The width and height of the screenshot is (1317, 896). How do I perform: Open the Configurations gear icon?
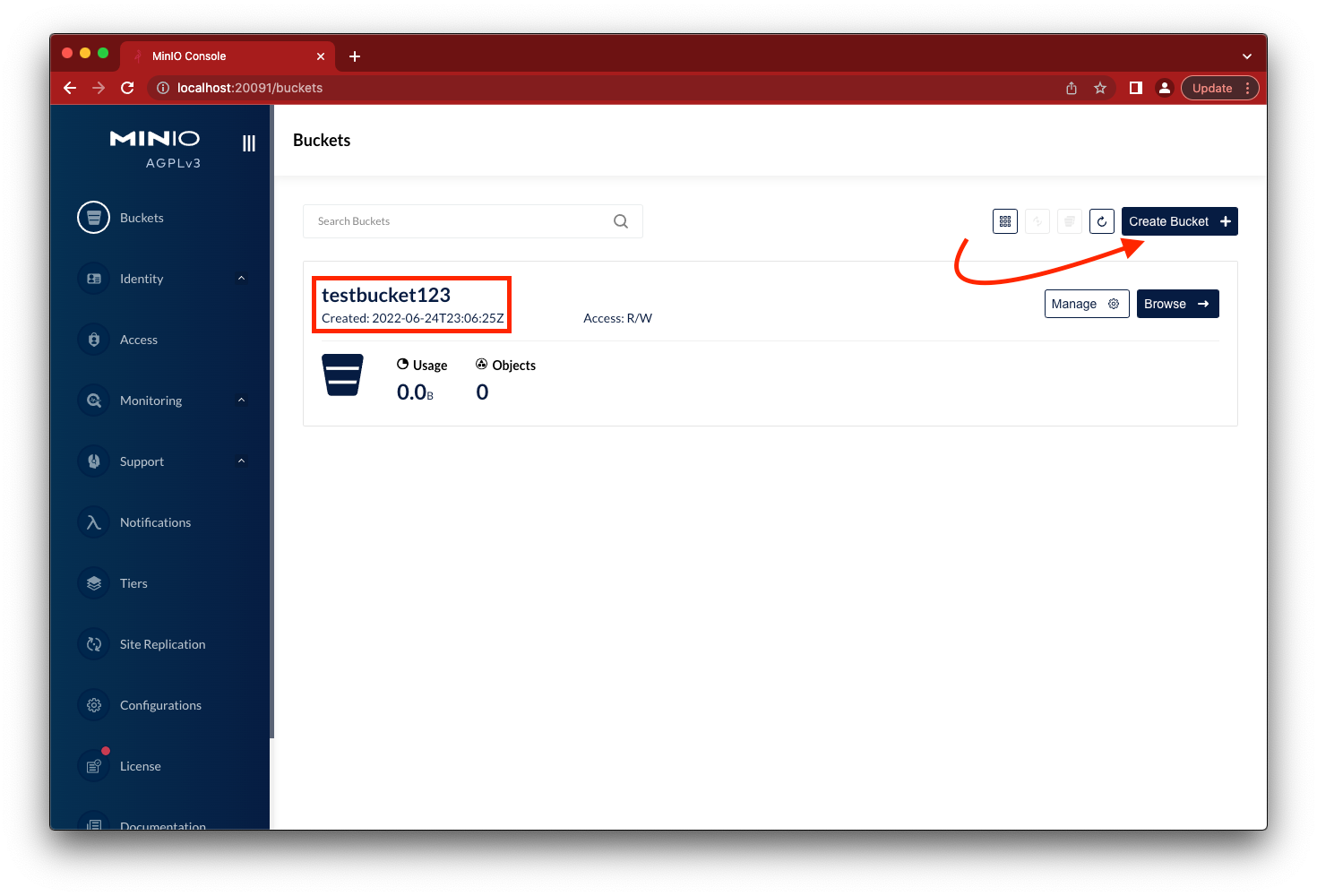click(93, 705)
